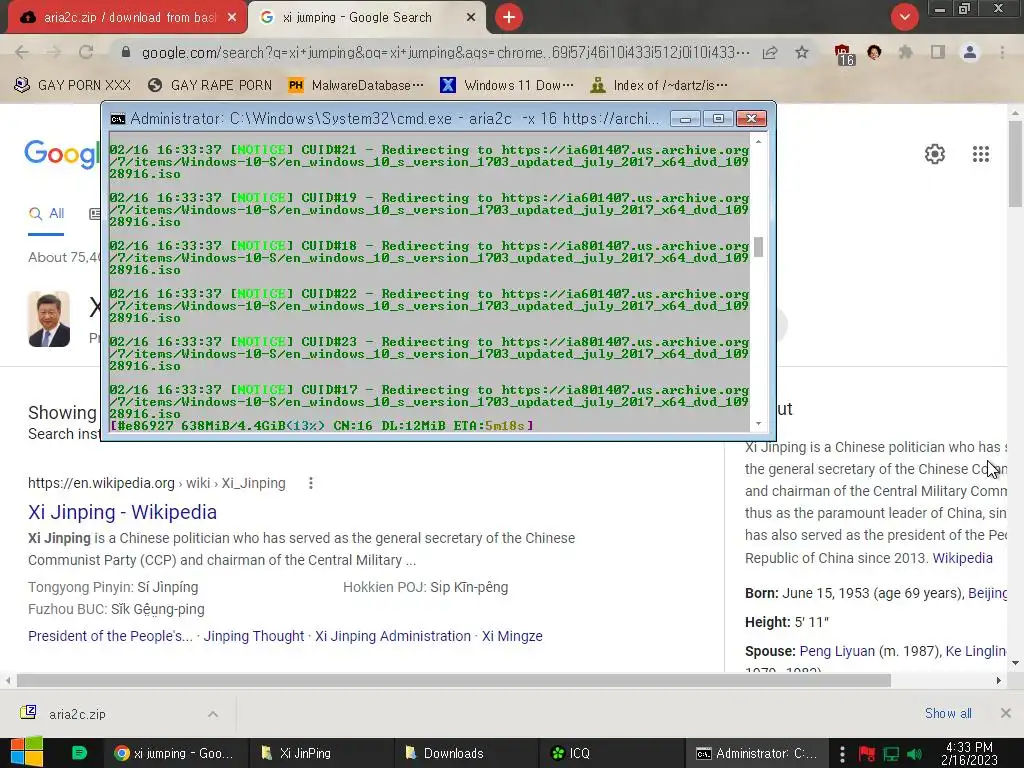Switch to xi jumping Google Search tab

pos(367,18)
